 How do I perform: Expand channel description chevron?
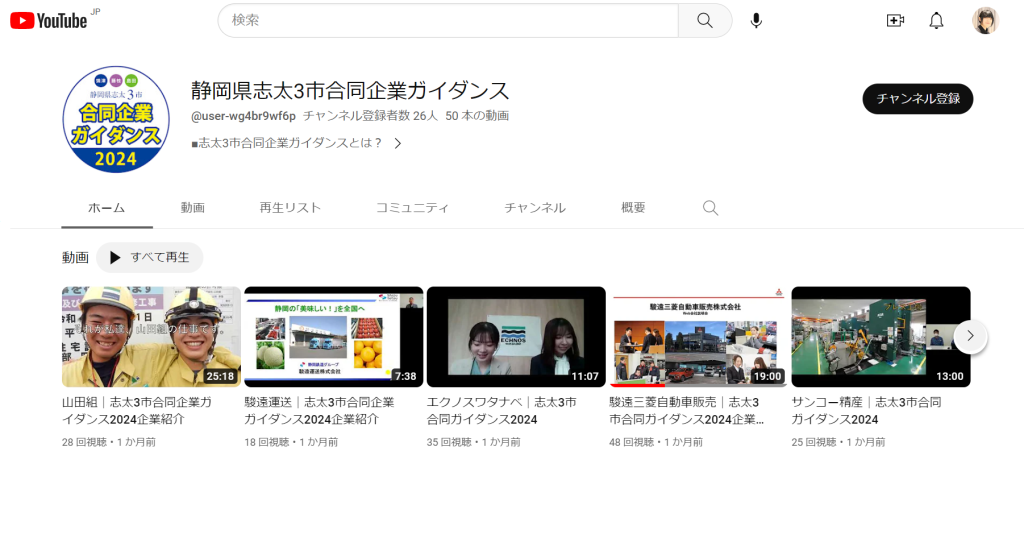398,143
